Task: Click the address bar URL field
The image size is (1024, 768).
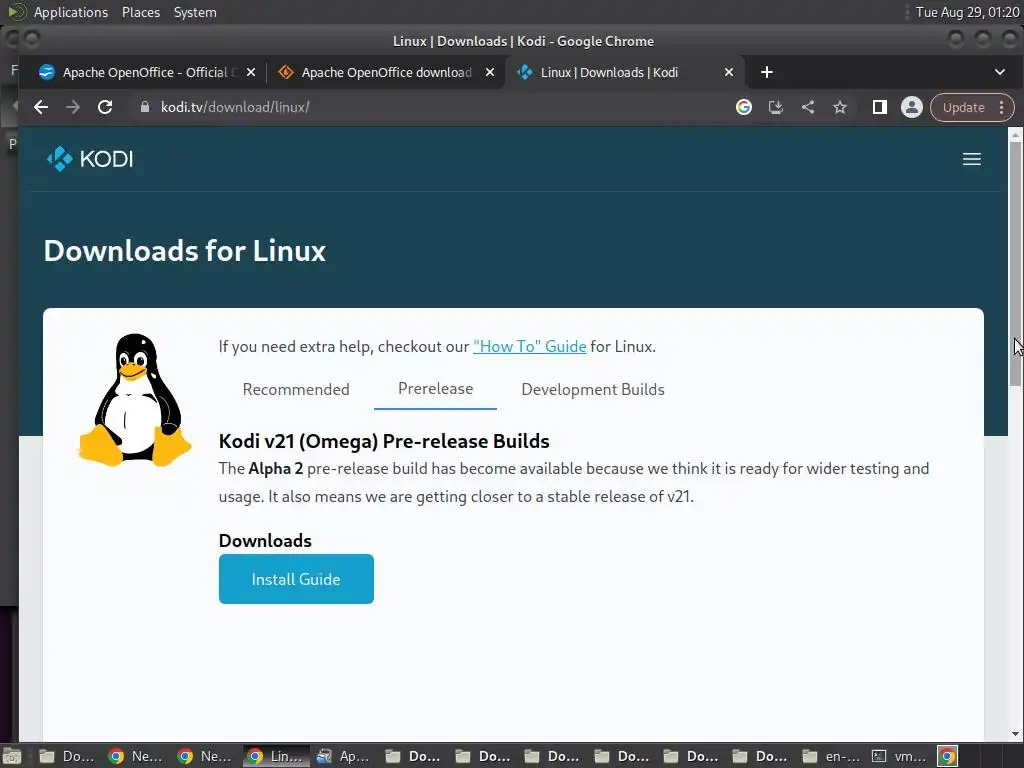Action: click(x=431, y=107)
